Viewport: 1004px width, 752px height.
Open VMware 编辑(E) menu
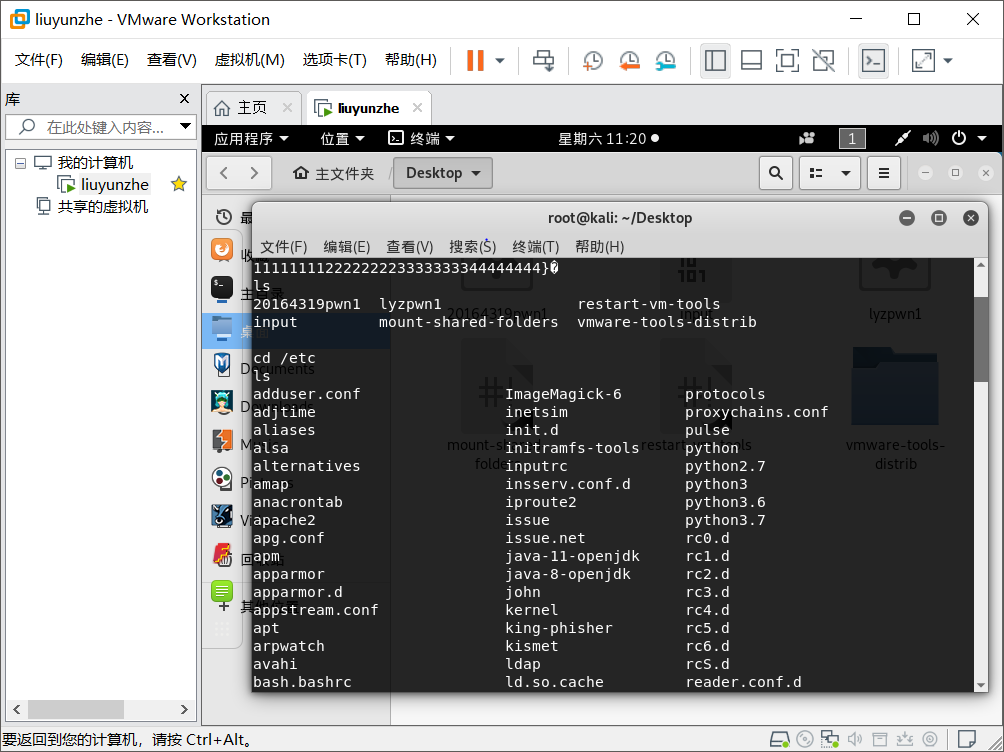[104, 60]
